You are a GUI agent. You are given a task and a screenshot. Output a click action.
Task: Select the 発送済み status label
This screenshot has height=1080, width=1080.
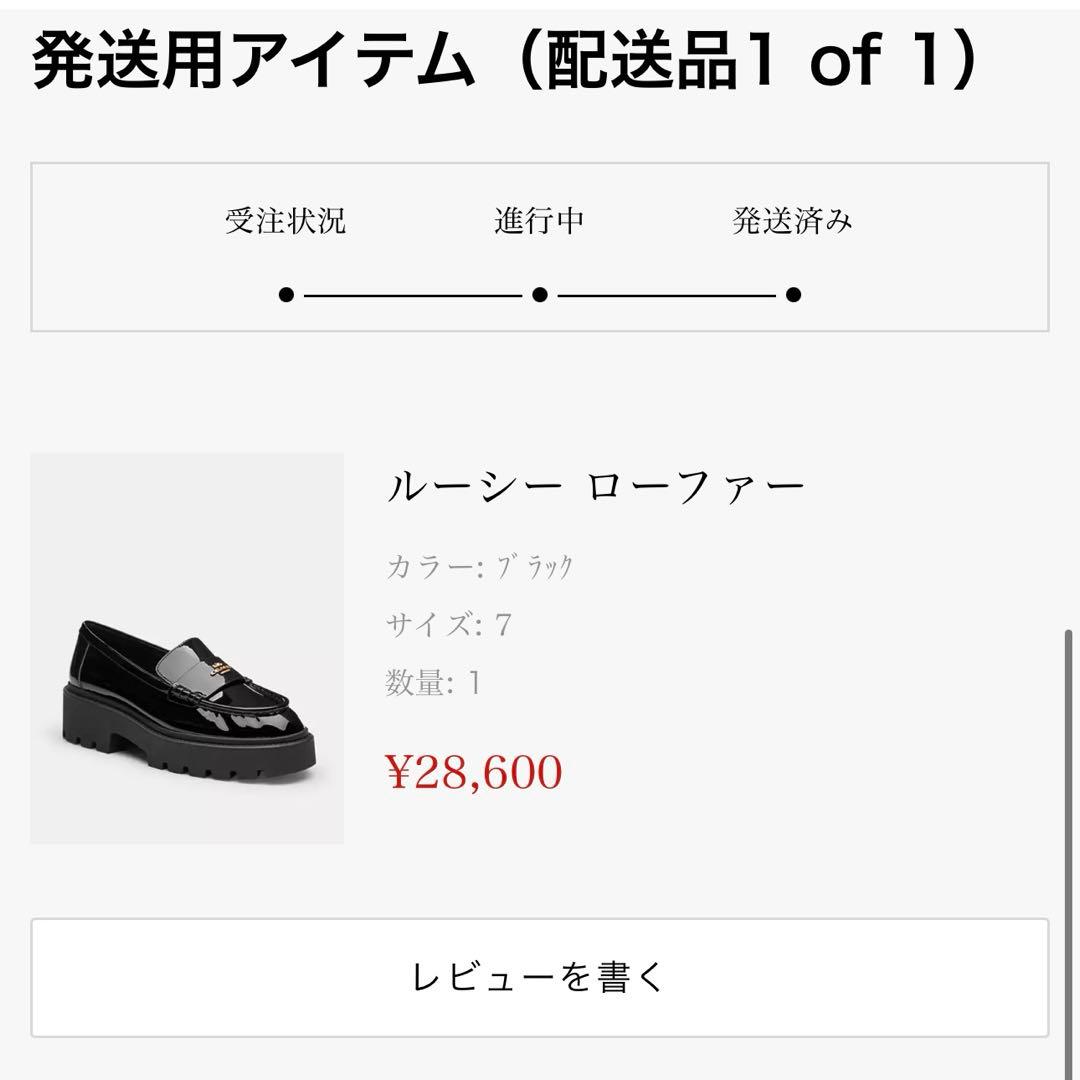point(793,221)
